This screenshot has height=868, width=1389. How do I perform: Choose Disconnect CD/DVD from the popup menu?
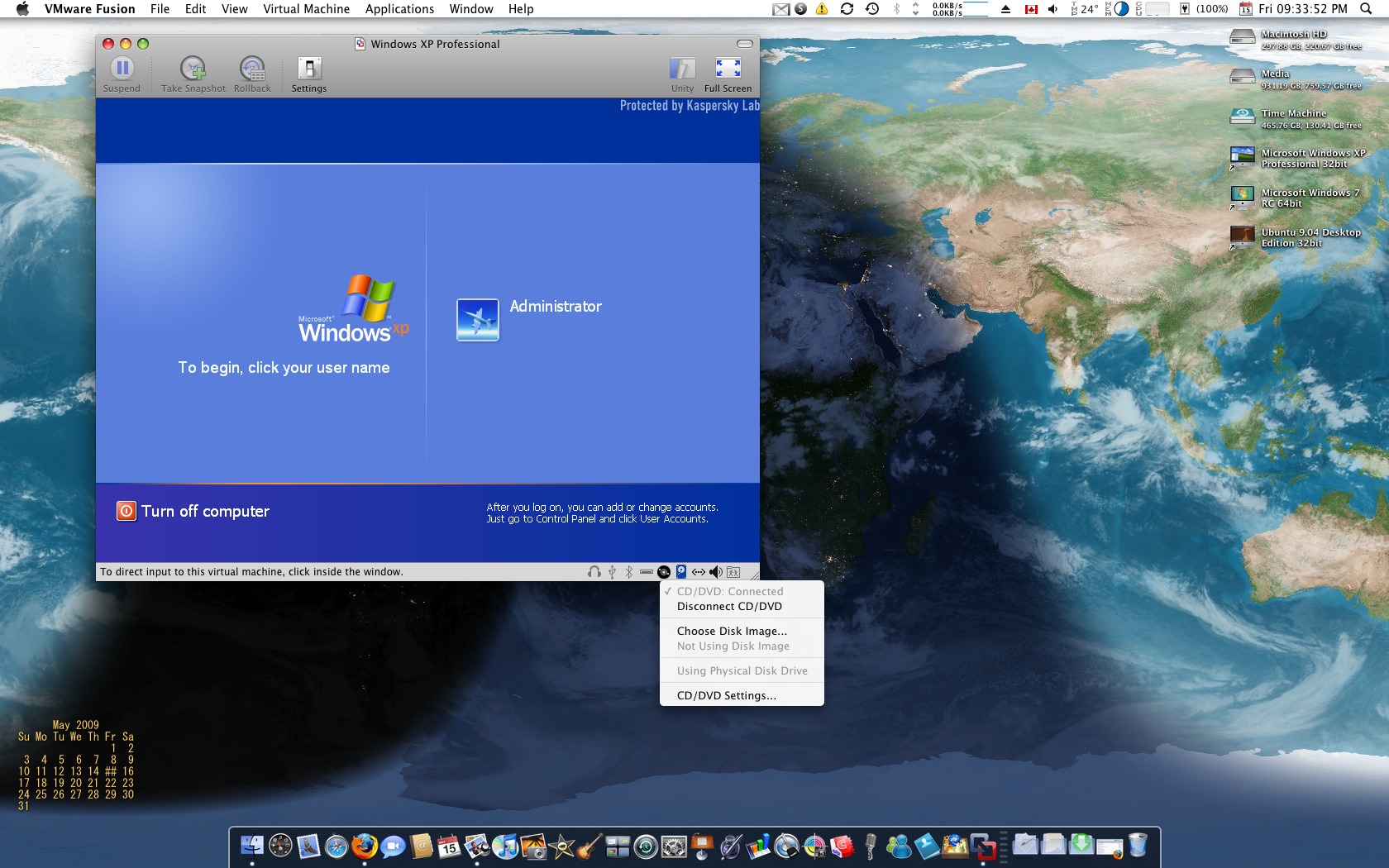pyautogui.click(x=742, y=607)
